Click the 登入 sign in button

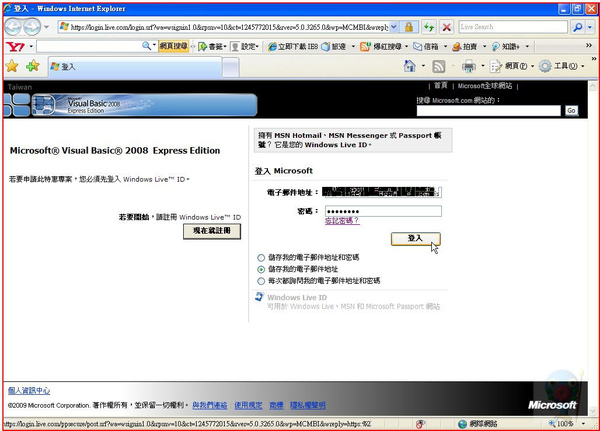pyautogui.click(x=416, y=239)
